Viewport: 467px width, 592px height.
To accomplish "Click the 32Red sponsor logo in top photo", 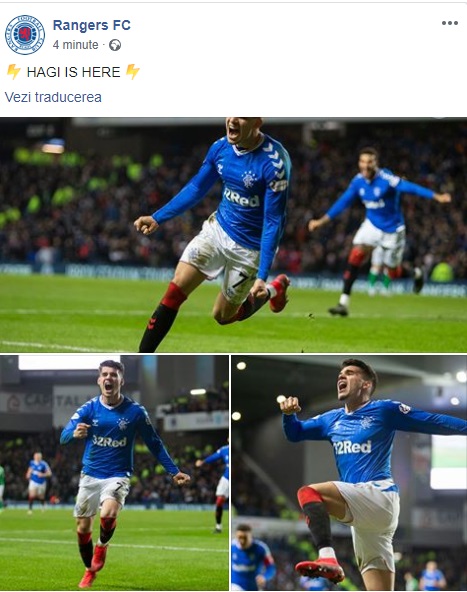I will [x=242, y=198].
